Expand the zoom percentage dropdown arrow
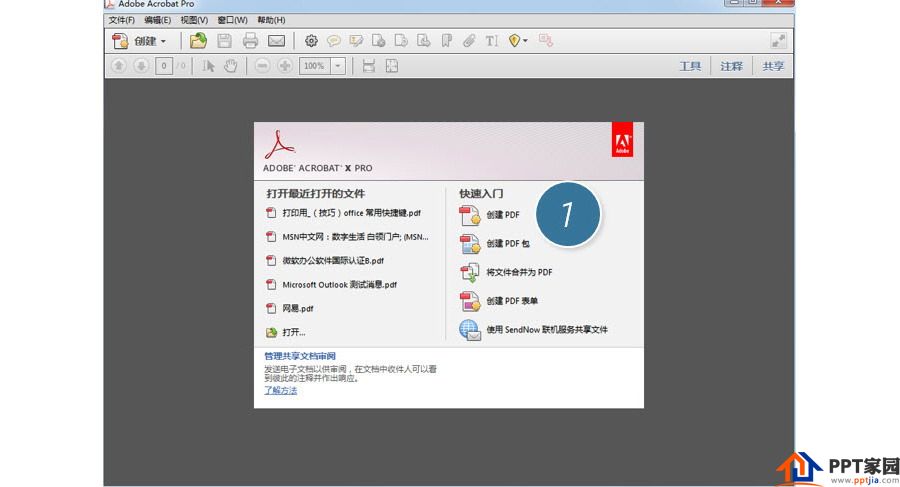The width and height of the screenshot is (900, 487). (x=338, y=66)
